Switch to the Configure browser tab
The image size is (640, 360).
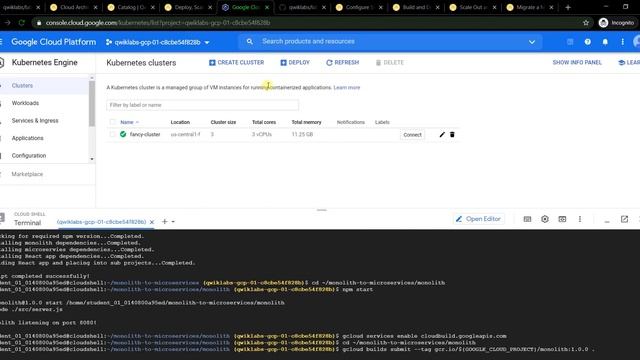359,7
